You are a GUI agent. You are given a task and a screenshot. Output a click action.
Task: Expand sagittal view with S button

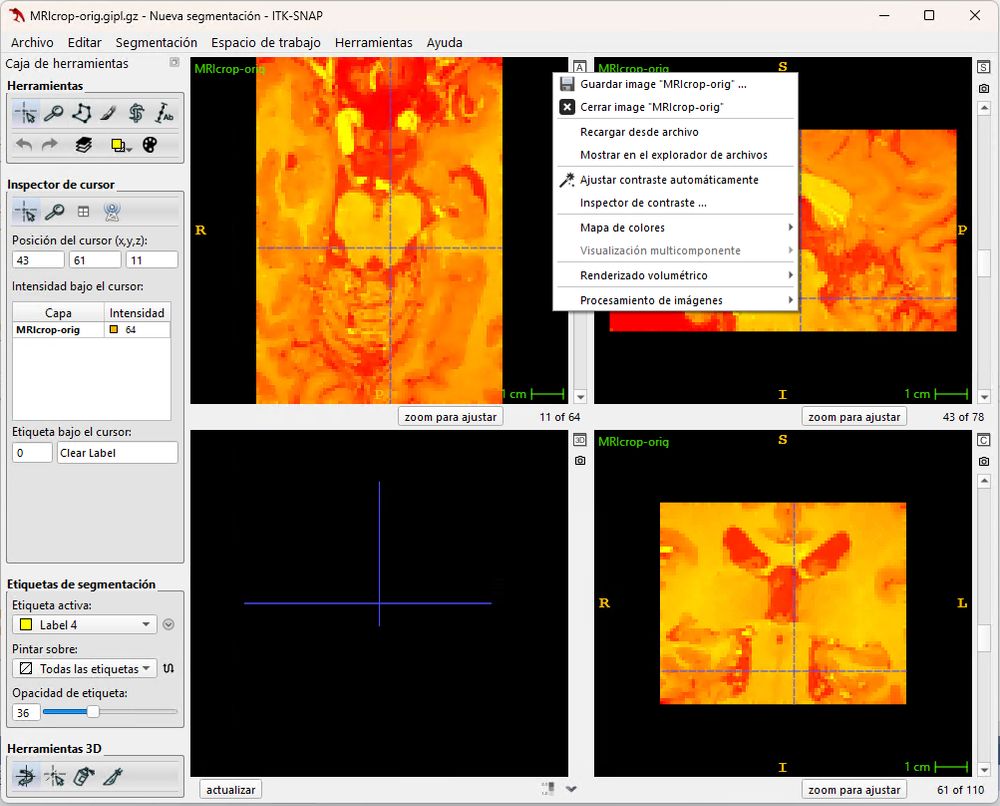tap(983, 67)
